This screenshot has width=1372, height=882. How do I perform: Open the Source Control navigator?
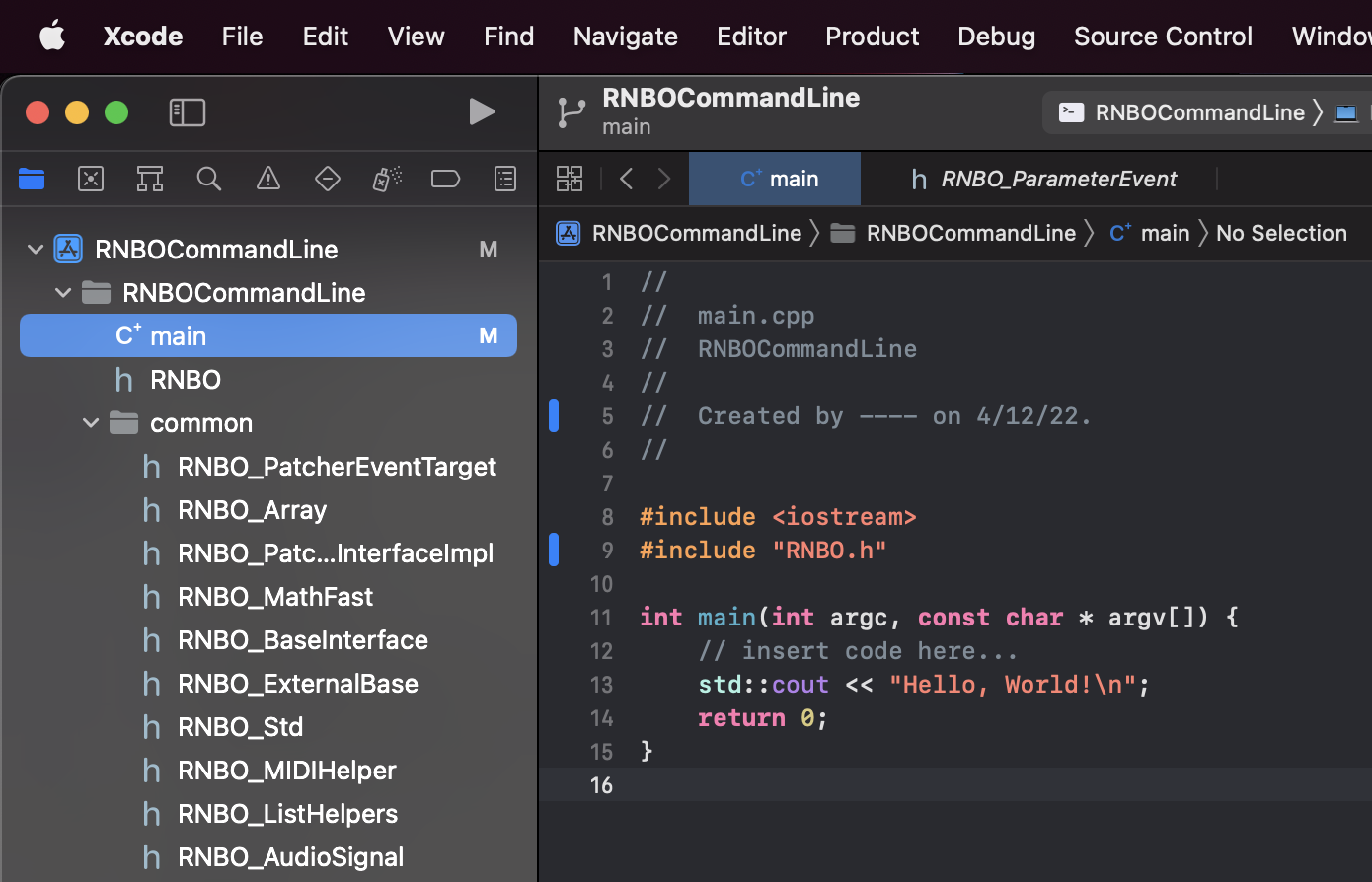coord(91,179)
